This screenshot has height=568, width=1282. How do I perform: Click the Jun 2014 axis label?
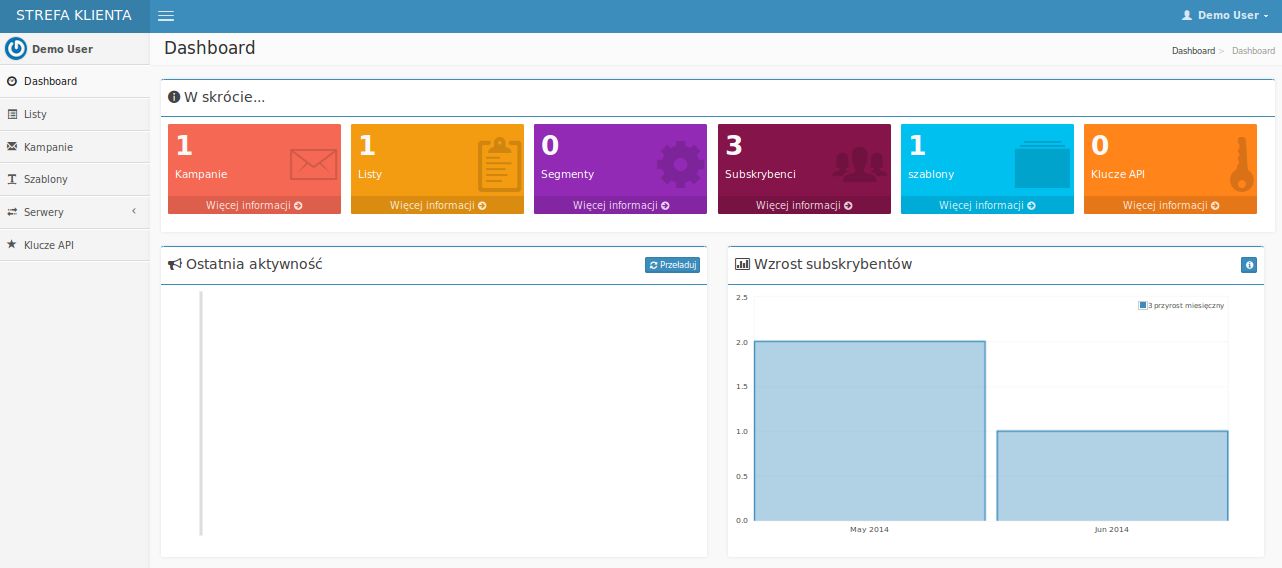[x=1111, y=529]
